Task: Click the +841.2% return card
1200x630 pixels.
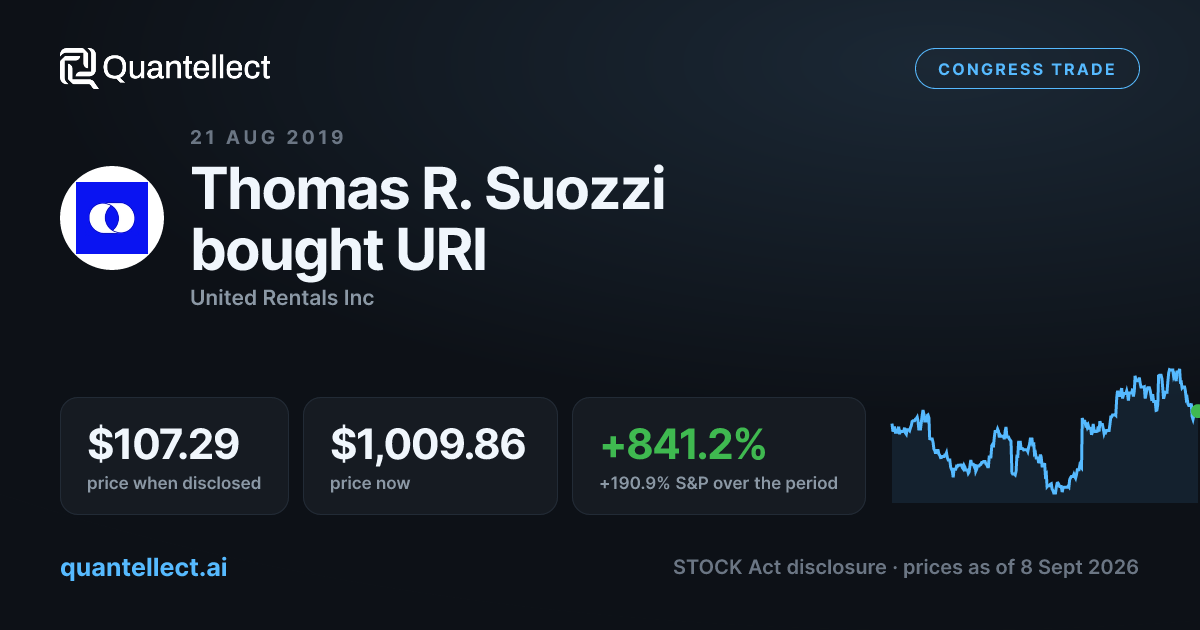Action: [x=719, y=456]
